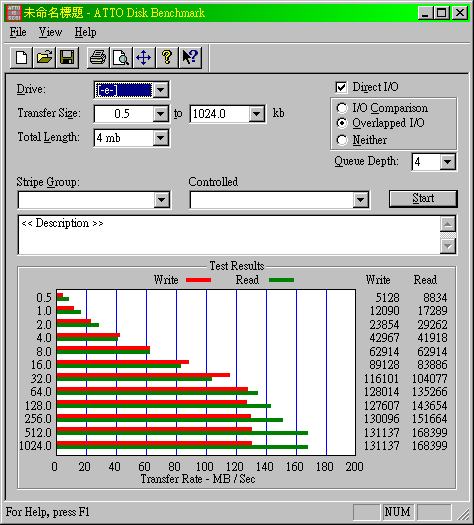Open the View menu
This screenshot has height=525, width=474.
50,32
